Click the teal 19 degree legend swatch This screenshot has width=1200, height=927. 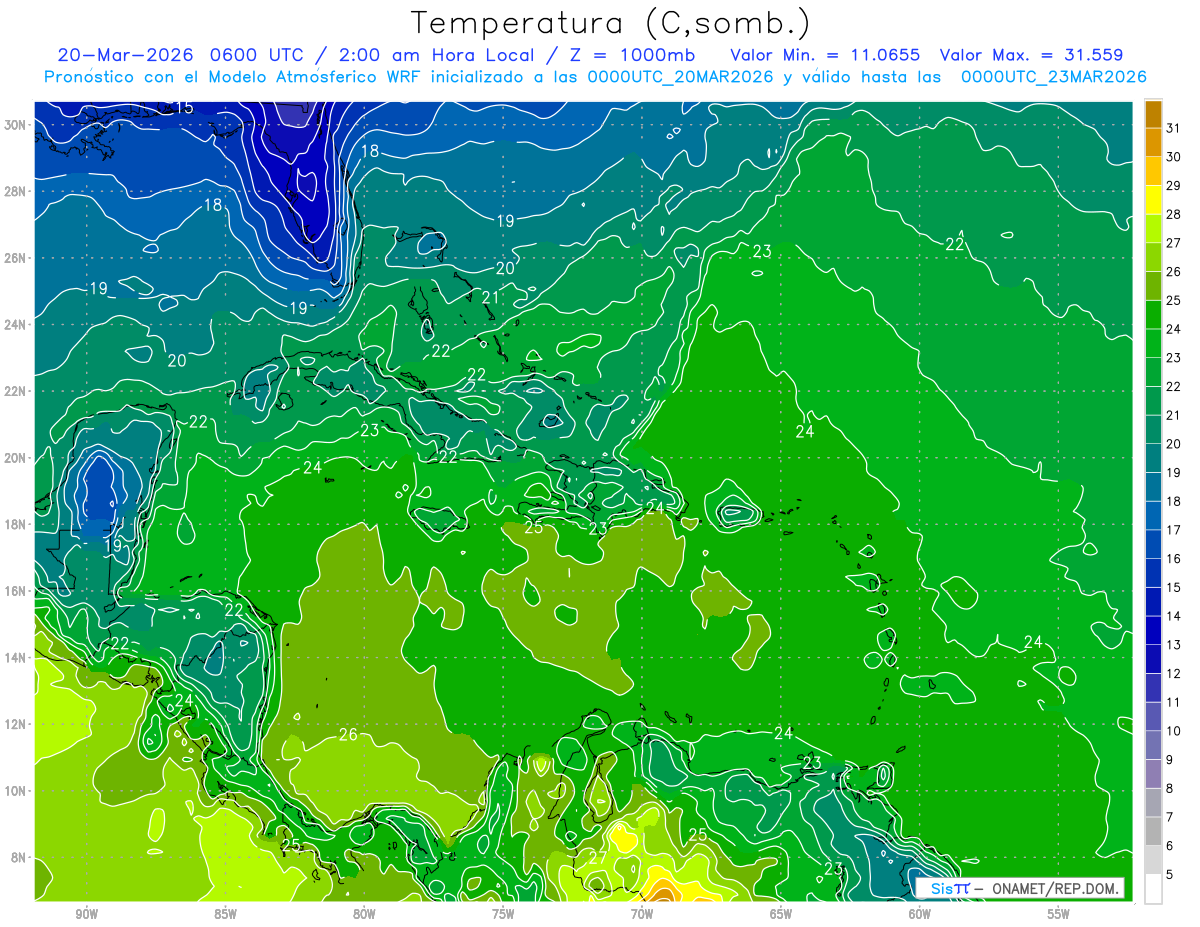pyautogui.click(x=1153, y=459)
